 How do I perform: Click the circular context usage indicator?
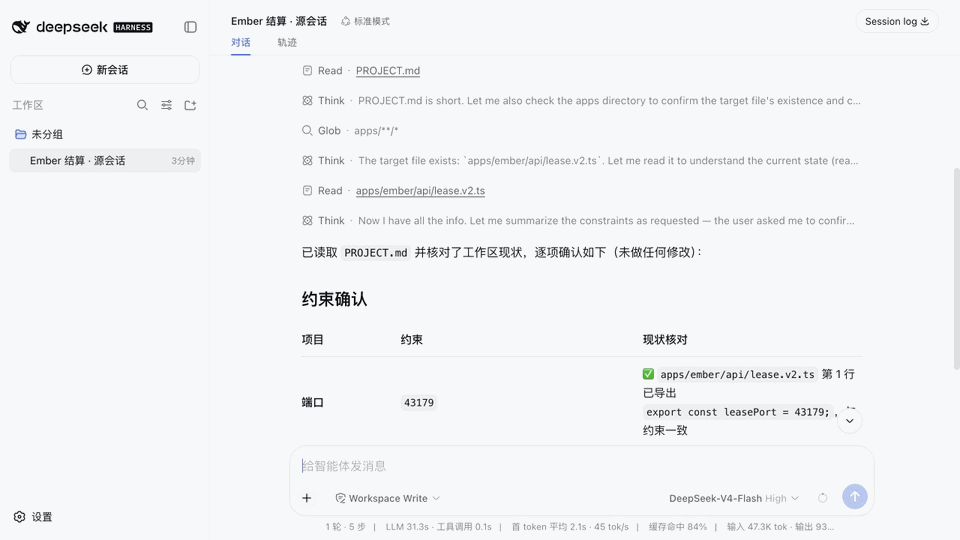pos(823,498)
